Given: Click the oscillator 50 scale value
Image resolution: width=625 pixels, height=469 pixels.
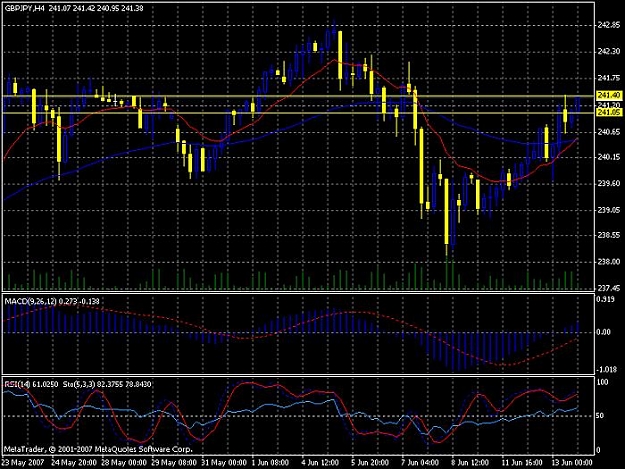Looking at the screenshot, I should tap(599, 416).
